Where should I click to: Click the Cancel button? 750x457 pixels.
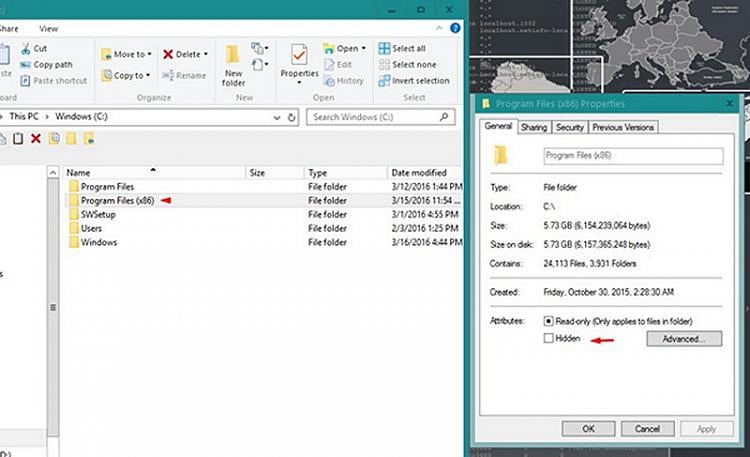[x=647, y=429]
